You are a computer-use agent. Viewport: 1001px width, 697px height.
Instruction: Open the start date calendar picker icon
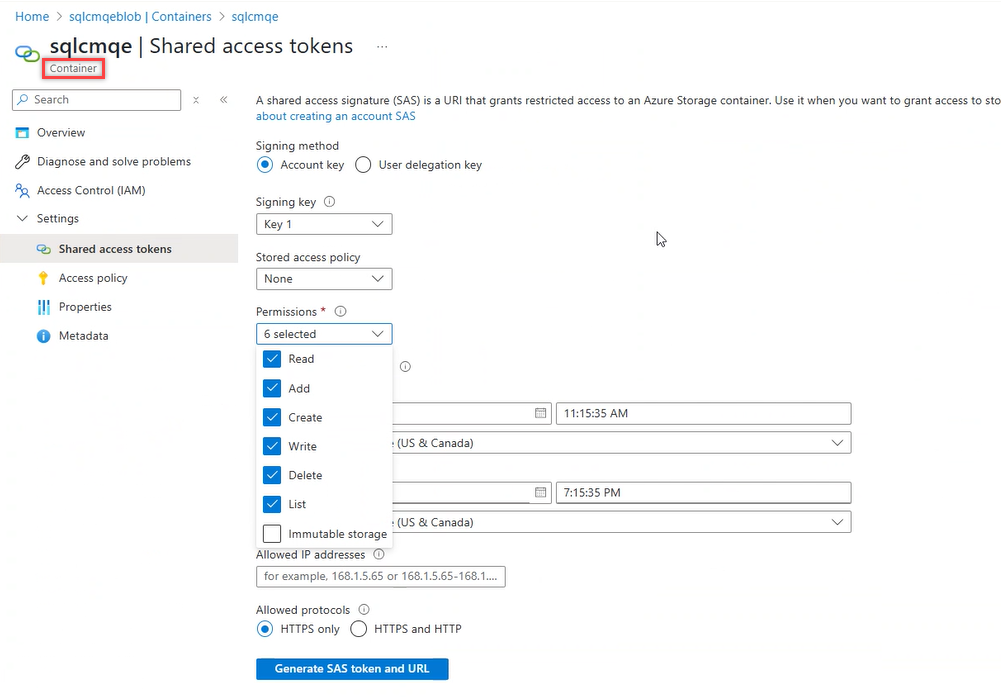tap(540, 413)
